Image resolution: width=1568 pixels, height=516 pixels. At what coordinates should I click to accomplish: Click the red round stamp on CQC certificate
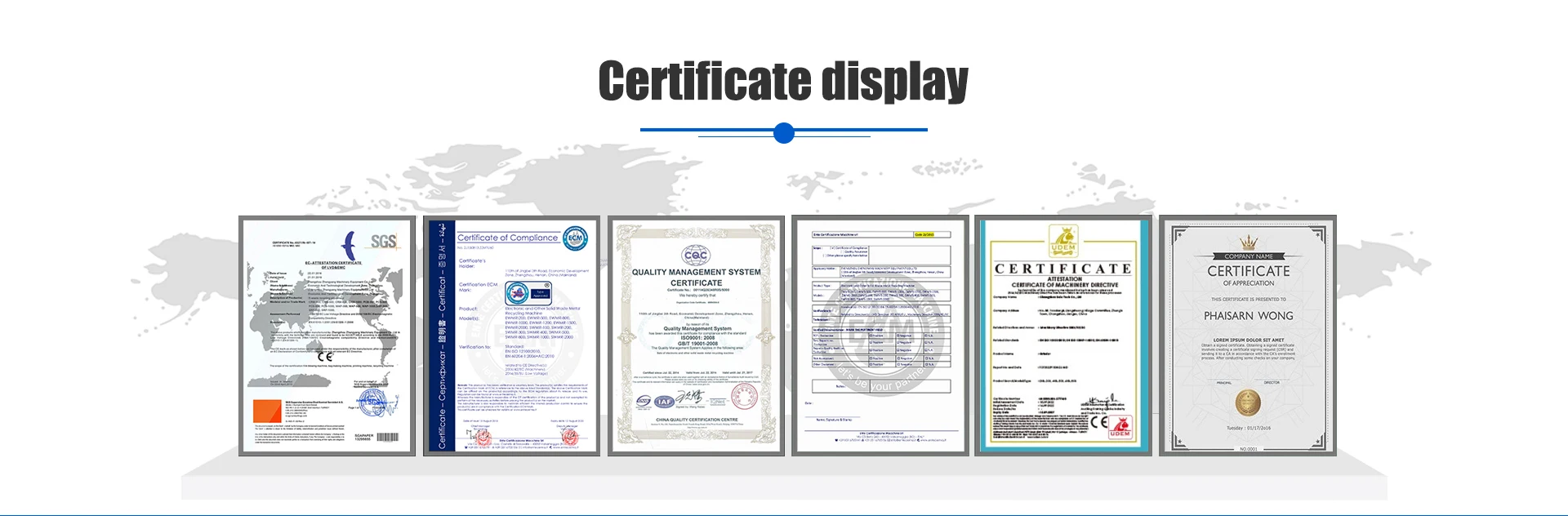point(743,398)
